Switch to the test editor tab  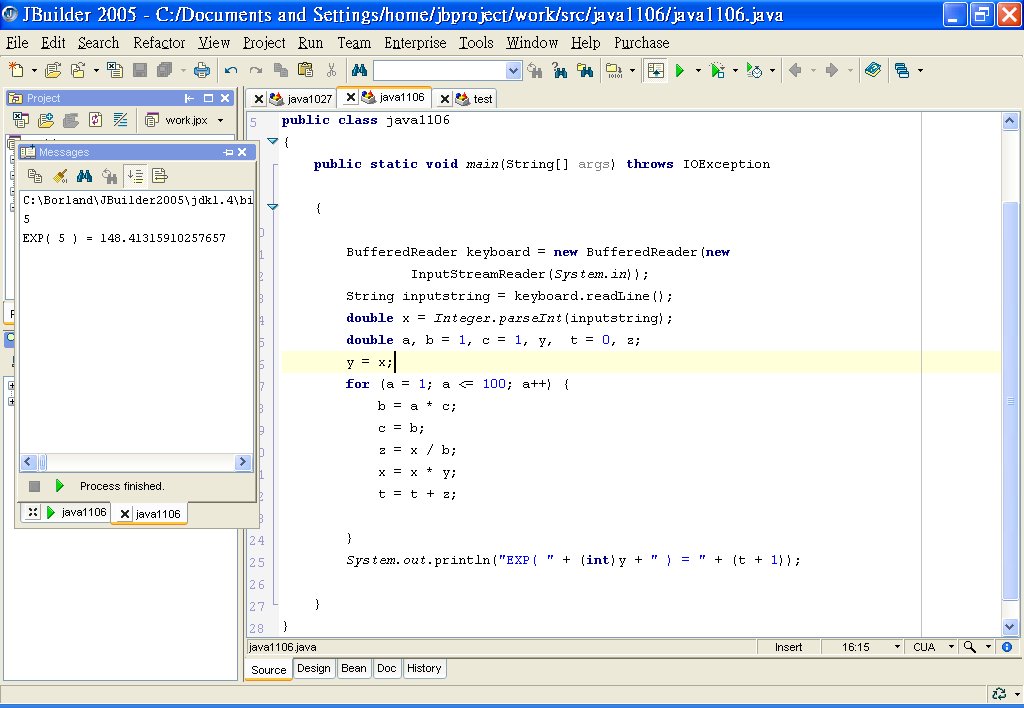click(x=483, y=99)
